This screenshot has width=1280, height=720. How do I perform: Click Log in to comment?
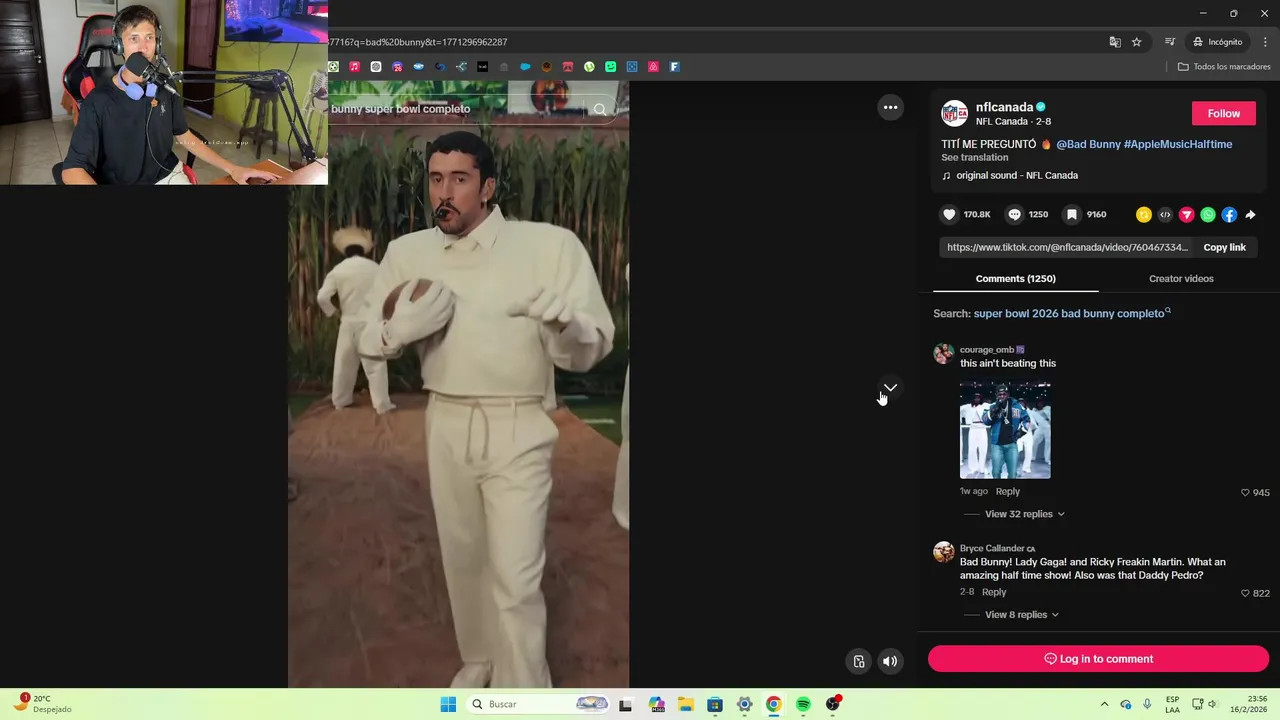(1098, 659)
